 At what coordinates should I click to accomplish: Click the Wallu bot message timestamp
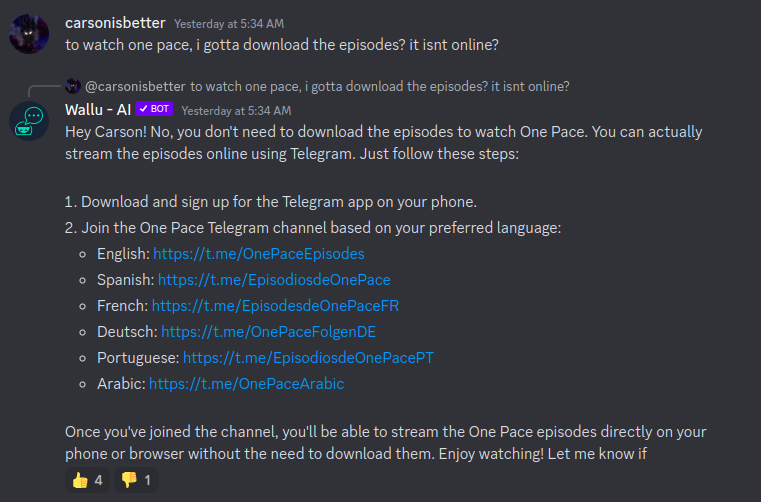(x=236, y=110)
